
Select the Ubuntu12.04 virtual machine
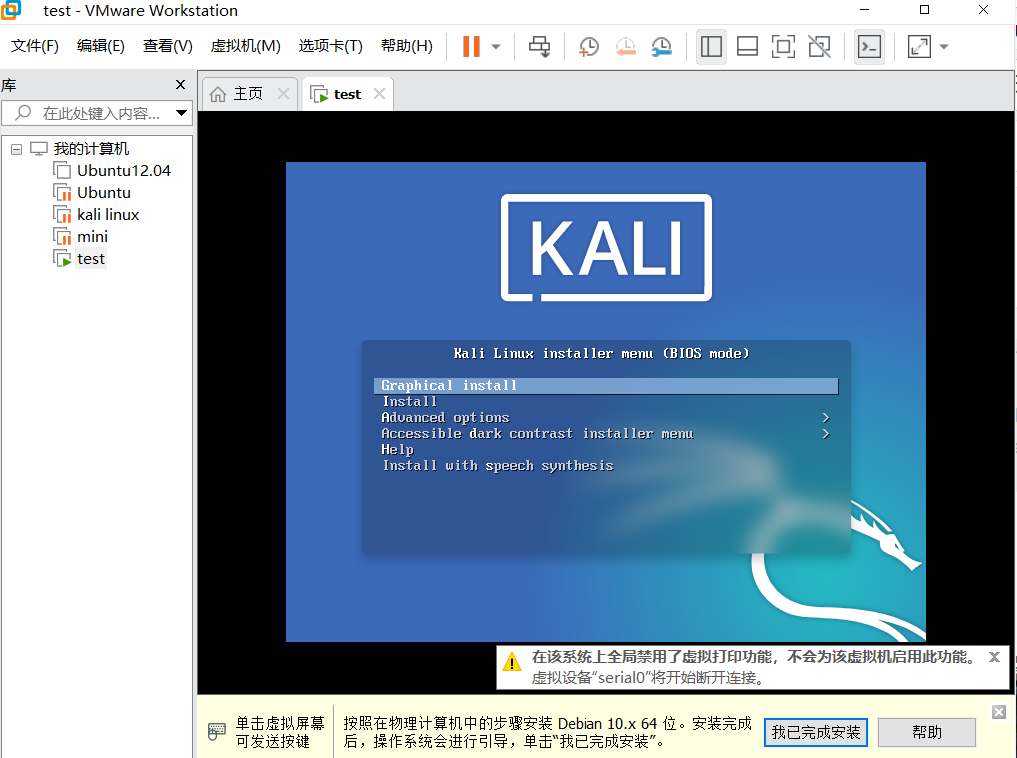(124, 171)
